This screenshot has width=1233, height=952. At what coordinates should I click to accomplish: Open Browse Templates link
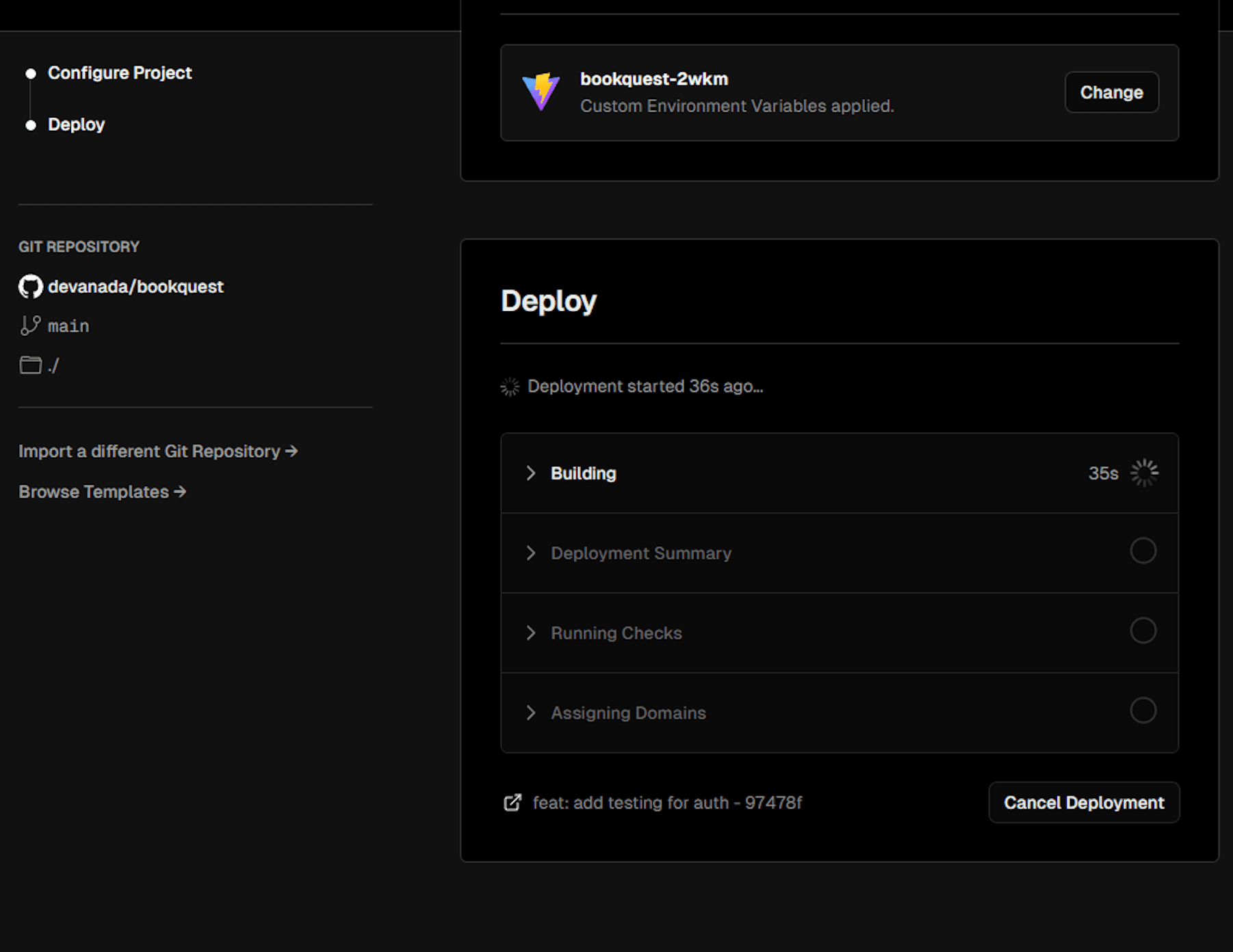click(103, 492)
